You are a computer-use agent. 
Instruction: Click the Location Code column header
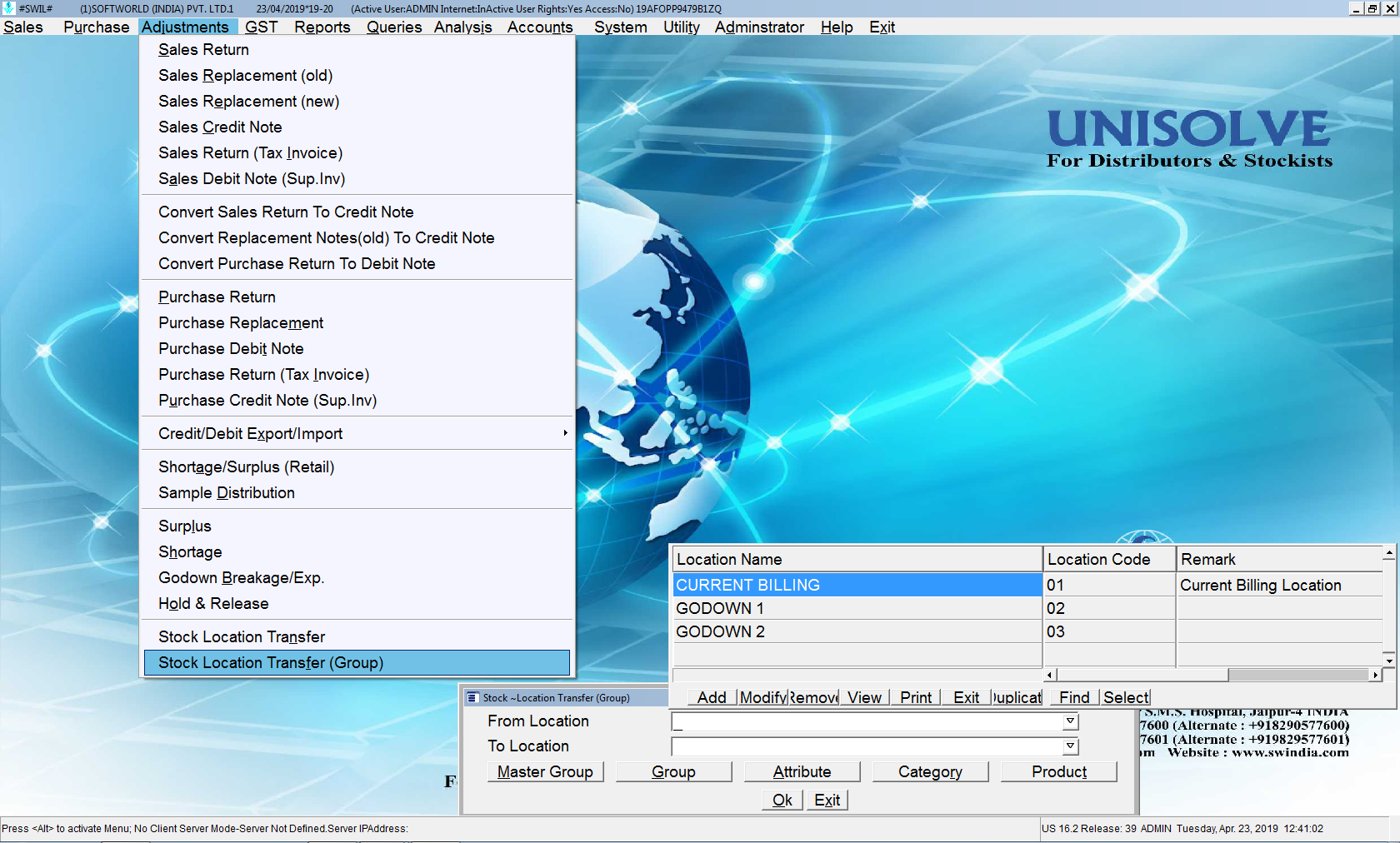[1109, 560]
